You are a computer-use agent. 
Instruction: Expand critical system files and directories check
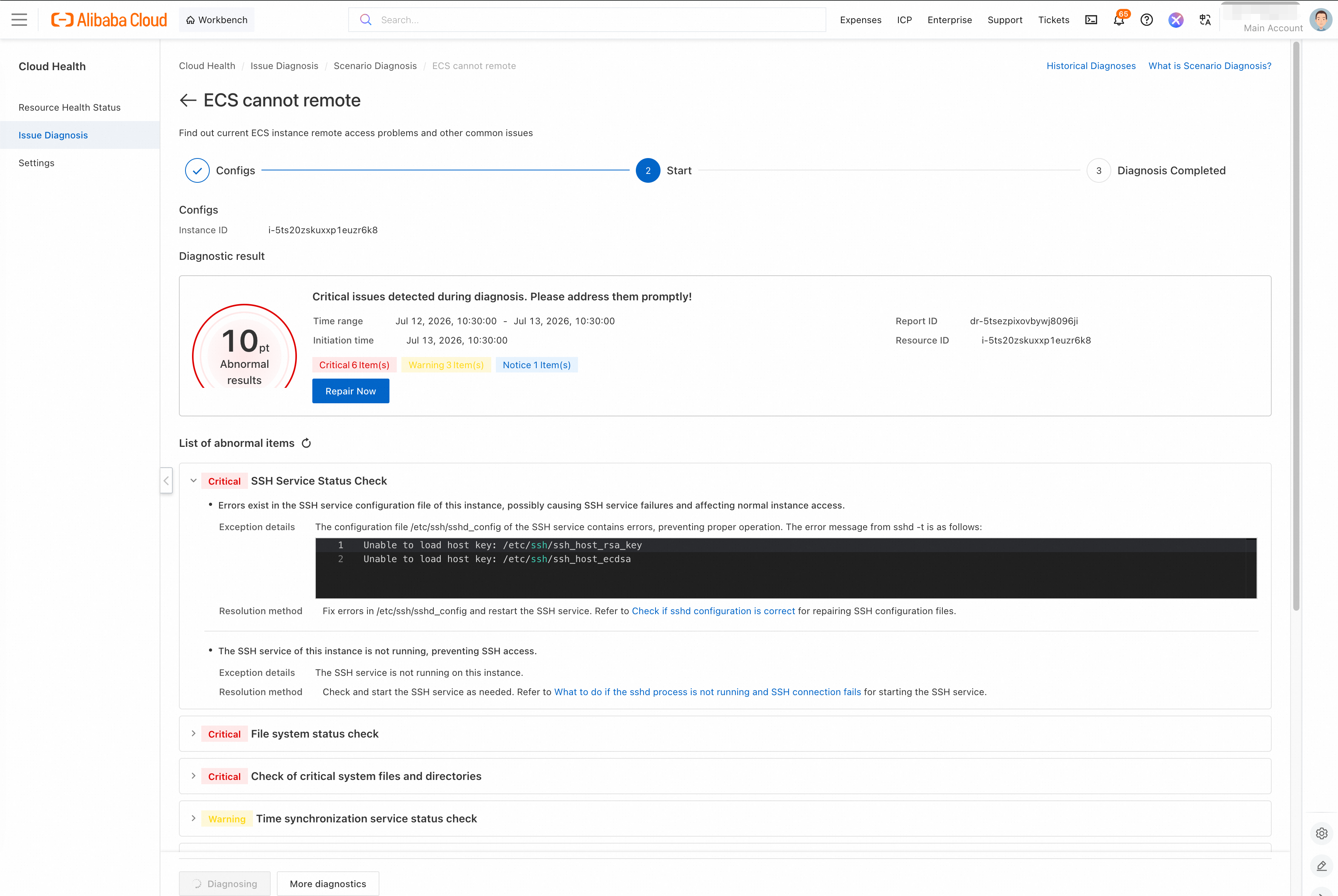coord(194,776)
